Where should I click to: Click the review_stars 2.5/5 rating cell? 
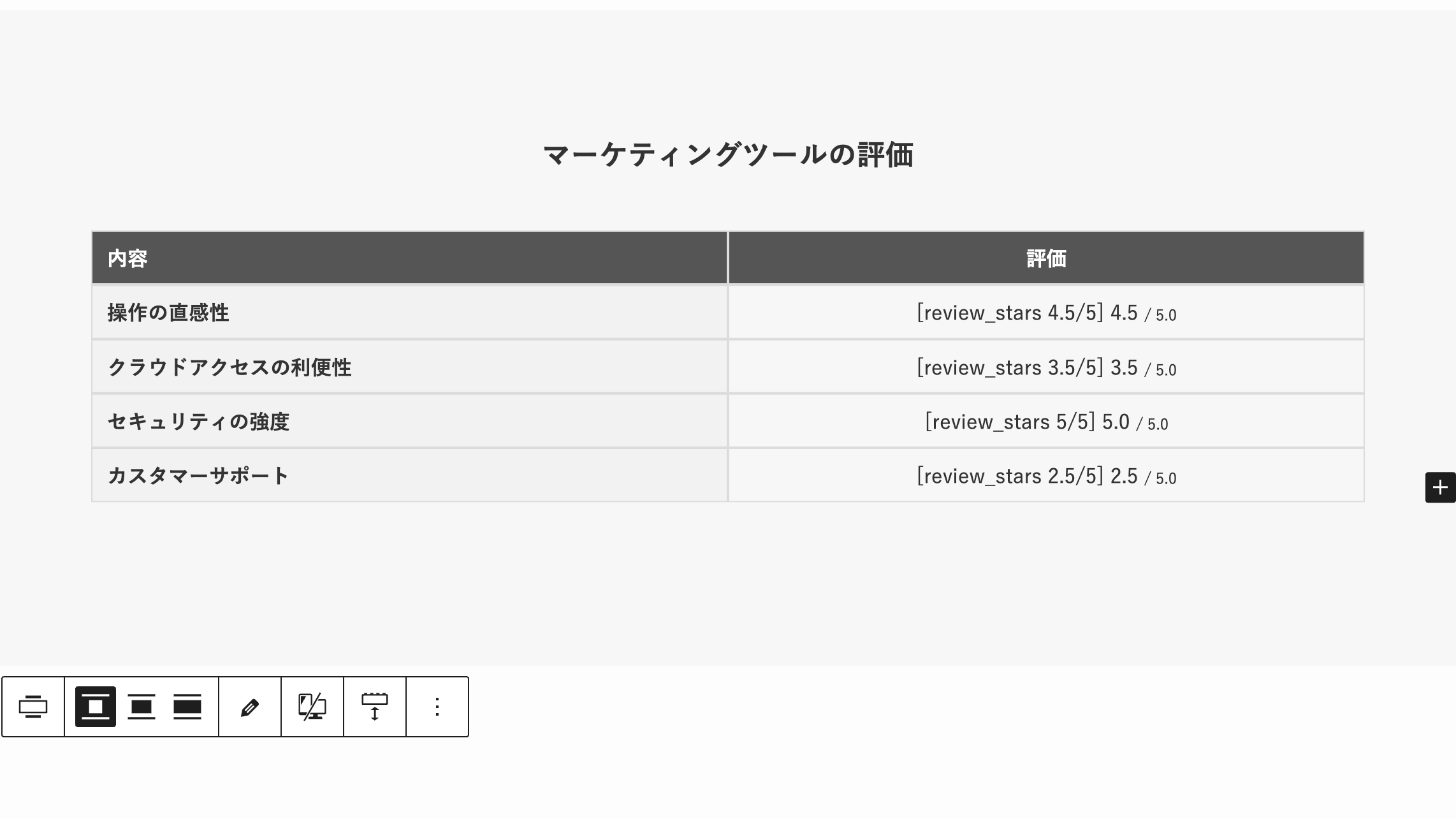tap(1046, 476)
